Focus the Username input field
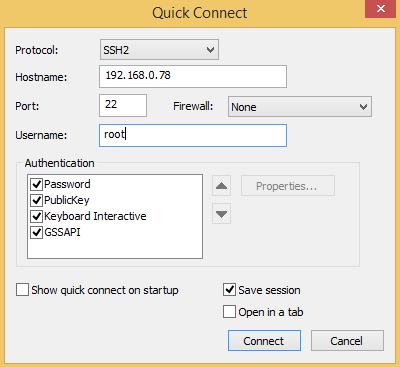The image size is (400, 367). point(193,135)
